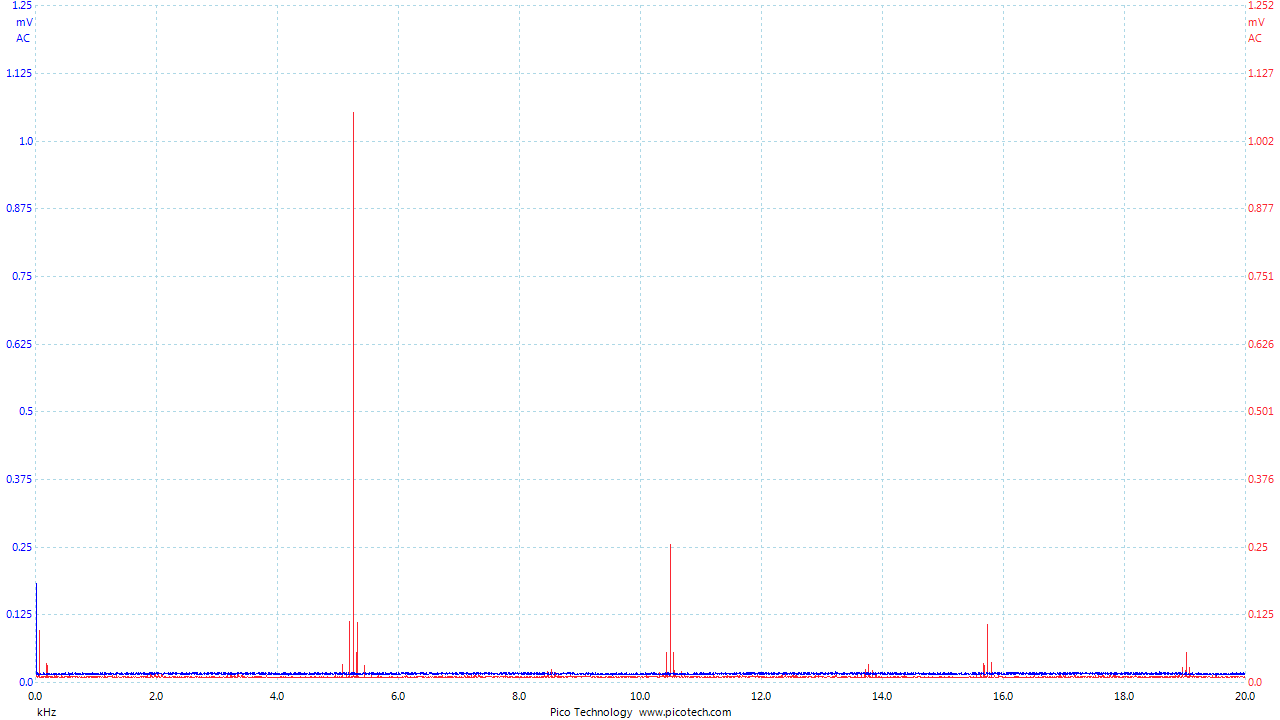Viewport: 1280px width, 720px height.
Task: Click the Pico Technology label
Action: tap(591, 712)
